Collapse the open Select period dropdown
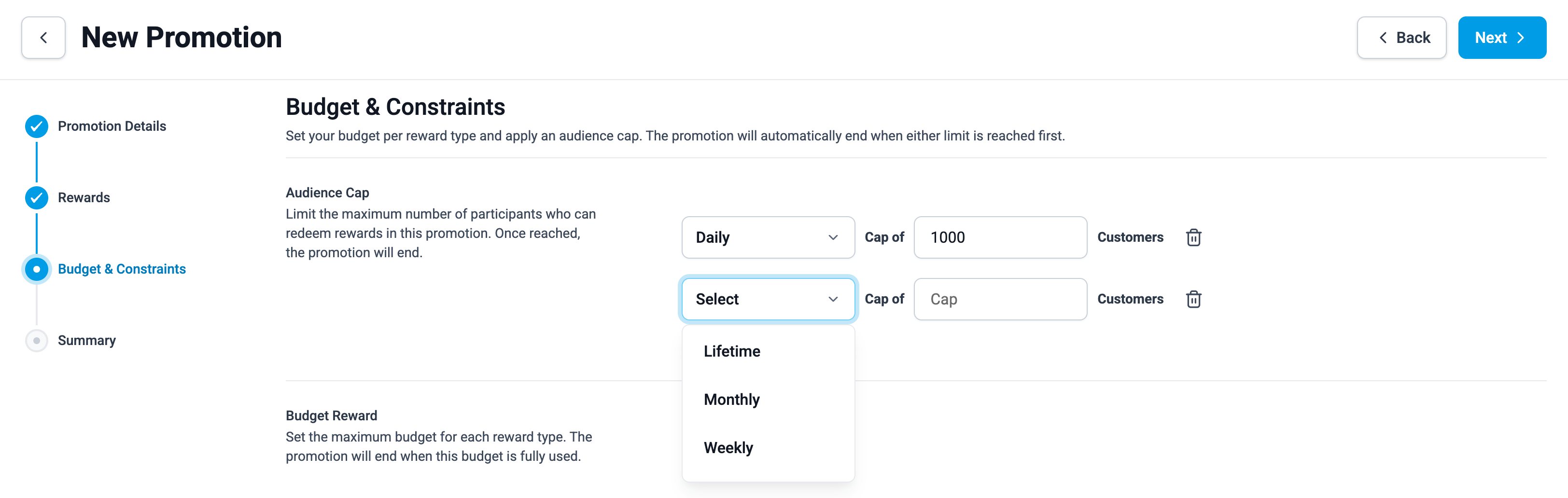This screenshot has width=1568, height=498. (x=768, y=299)
